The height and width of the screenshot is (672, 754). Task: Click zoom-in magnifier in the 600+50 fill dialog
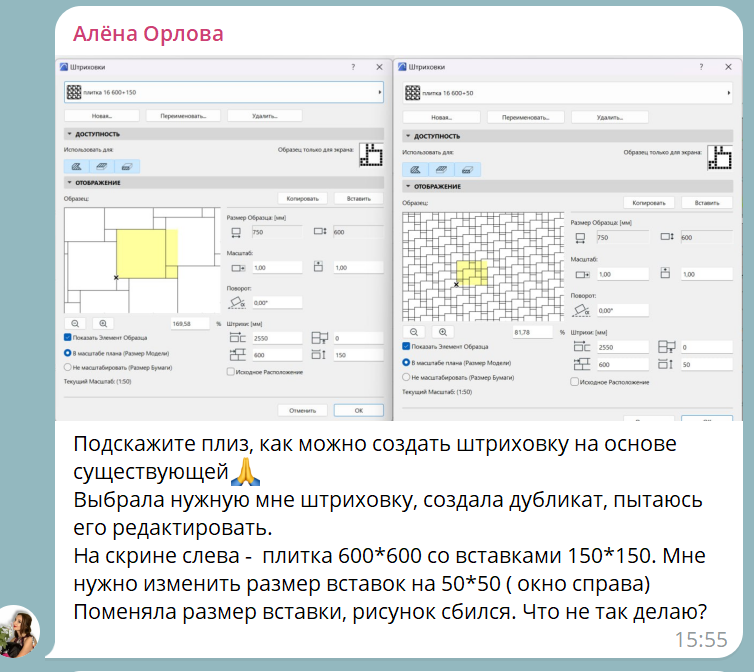(x=443, y=332)
